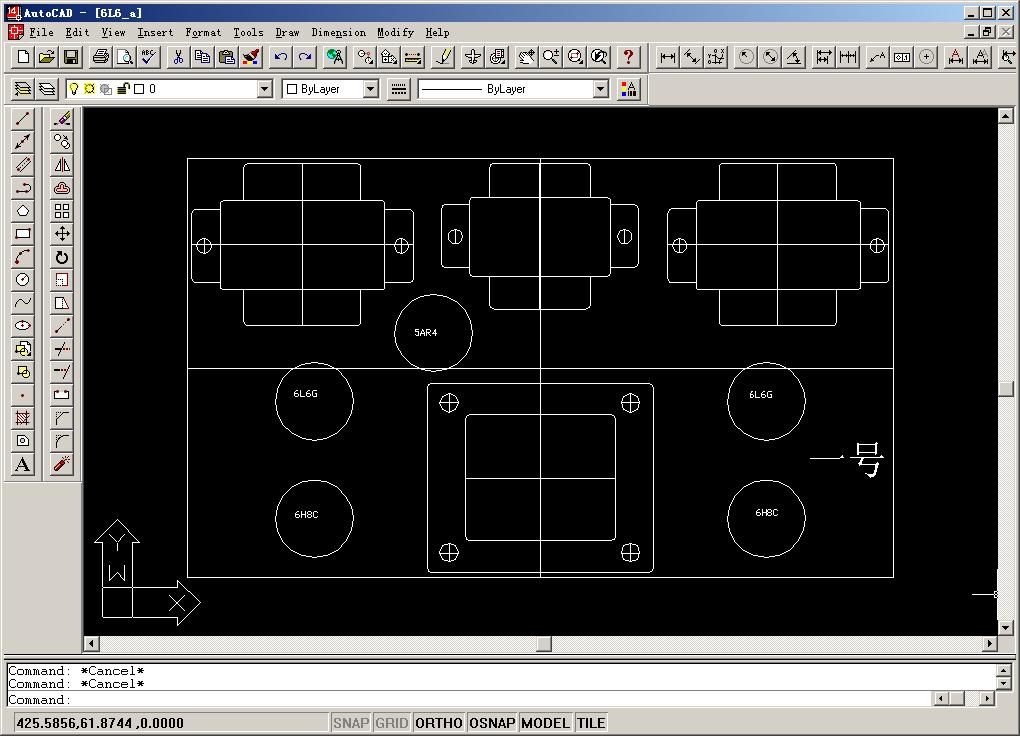This screenshot has height=736, width=1020.
Task: Open the Format menu
Action: (x=203, y=33)
